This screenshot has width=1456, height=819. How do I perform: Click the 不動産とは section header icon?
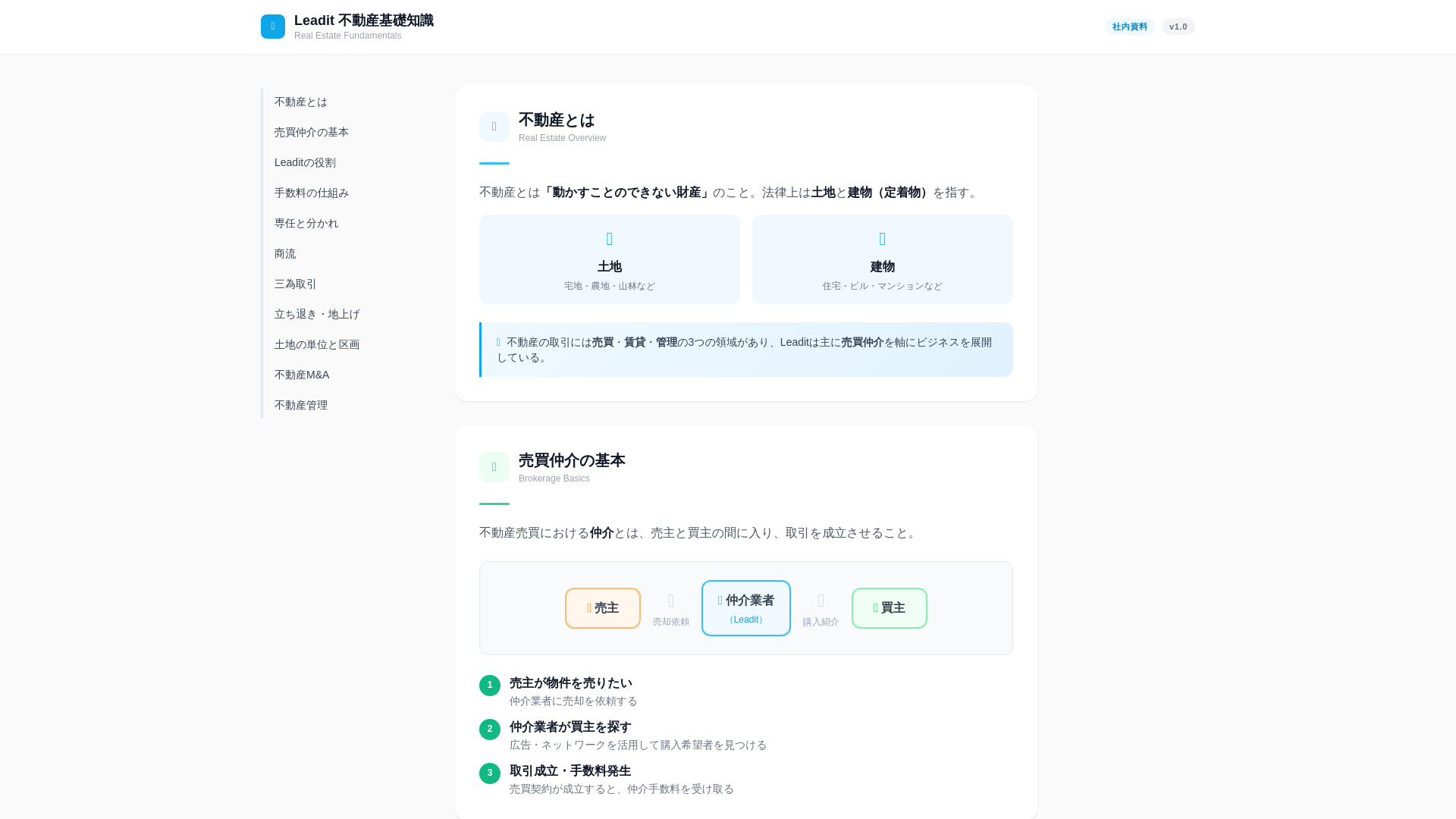tap(494, 127)
